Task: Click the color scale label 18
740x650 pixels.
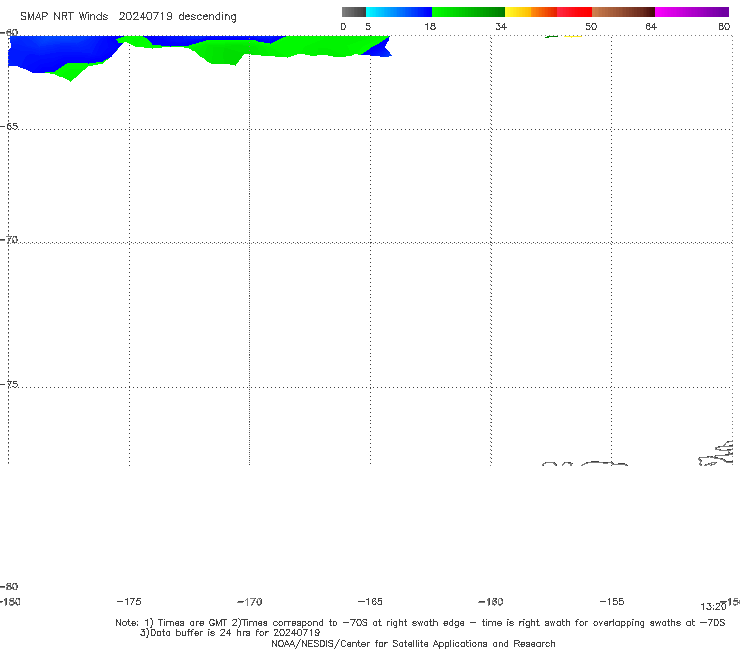Action: tap(430, 26)
